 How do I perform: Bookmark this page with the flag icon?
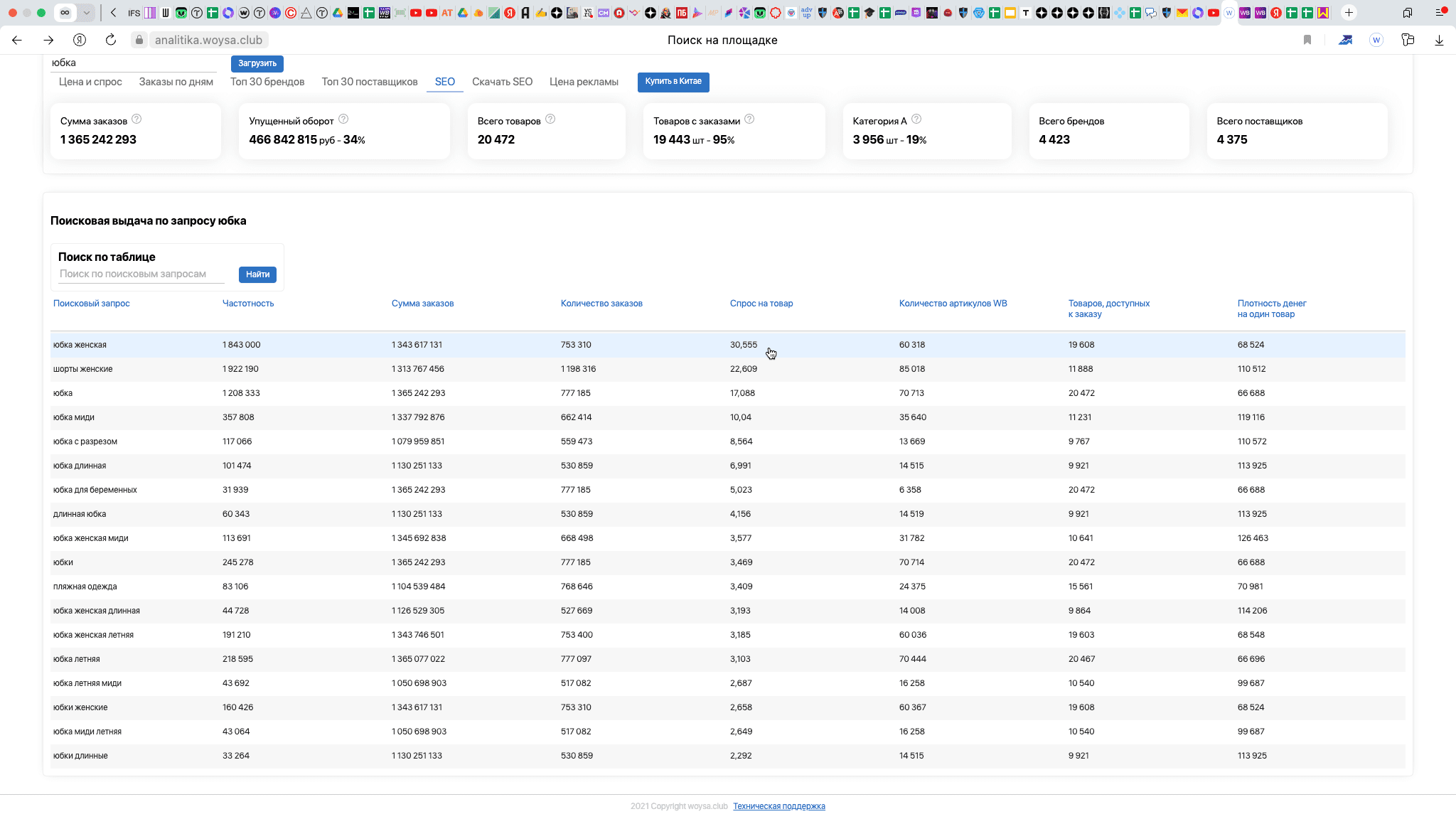coord(1307,40)
